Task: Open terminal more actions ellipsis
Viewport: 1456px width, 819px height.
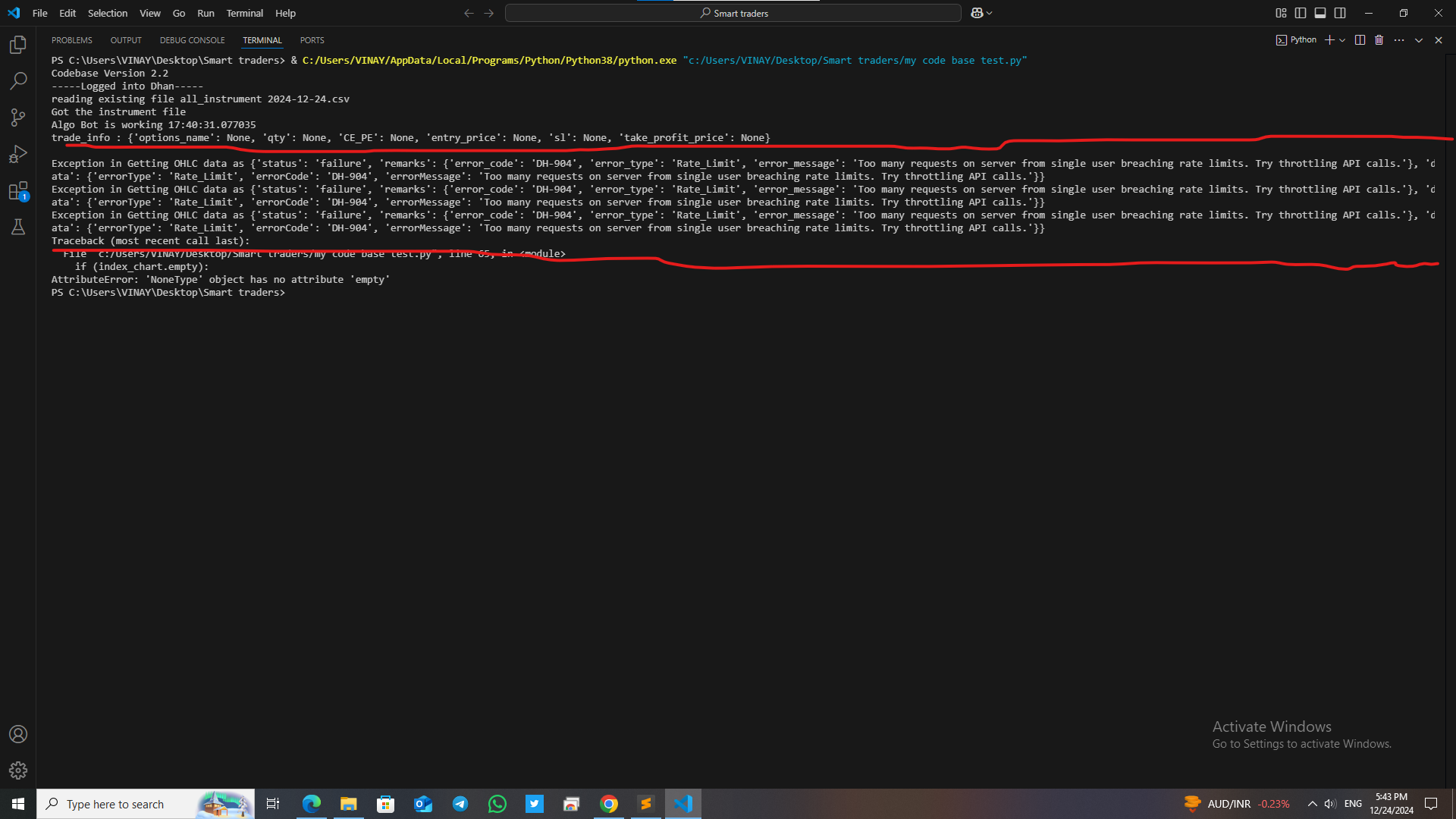Action: 1399,40
